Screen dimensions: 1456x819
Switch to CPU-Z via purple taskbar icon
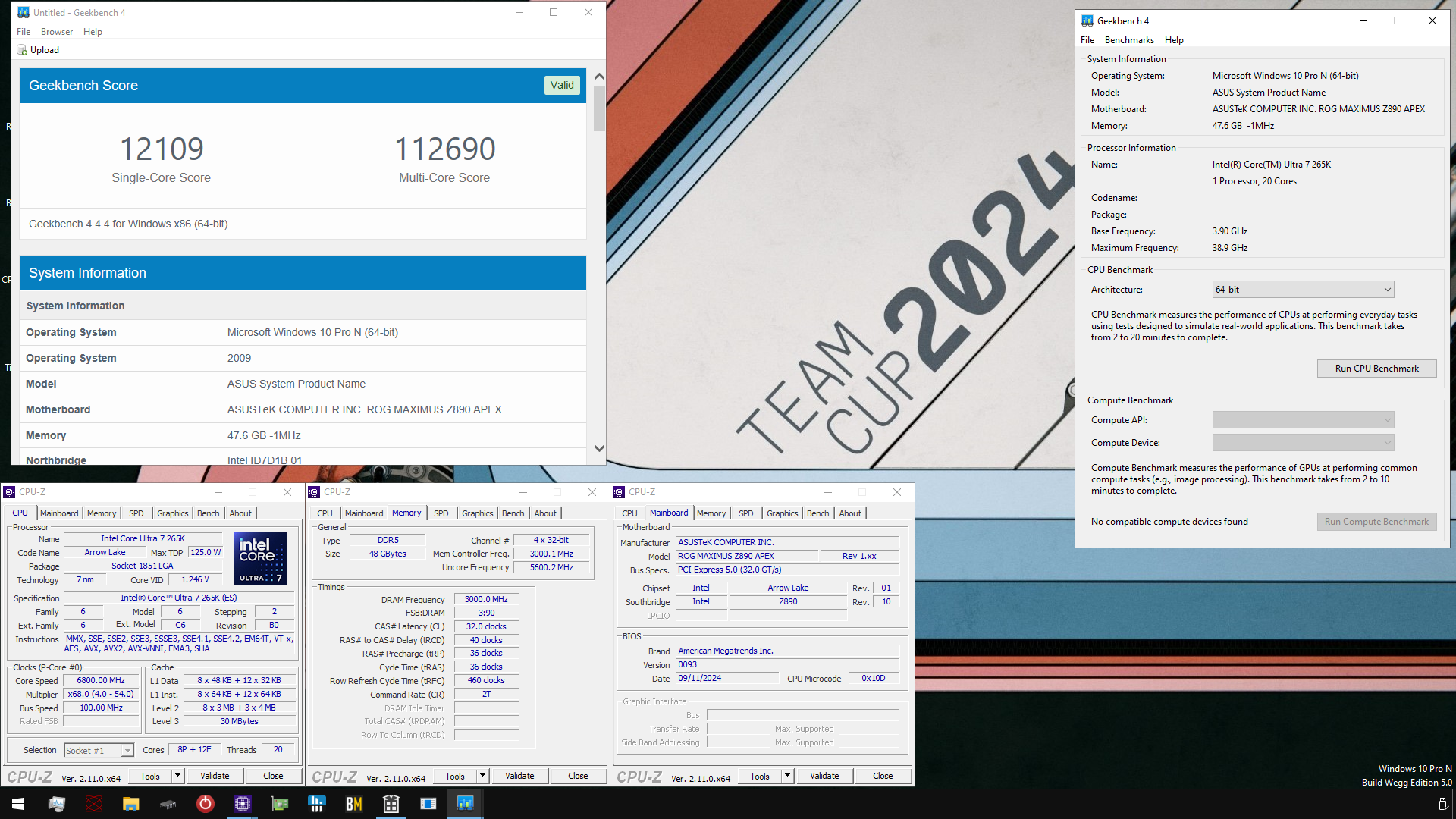(x=242, y=804)
